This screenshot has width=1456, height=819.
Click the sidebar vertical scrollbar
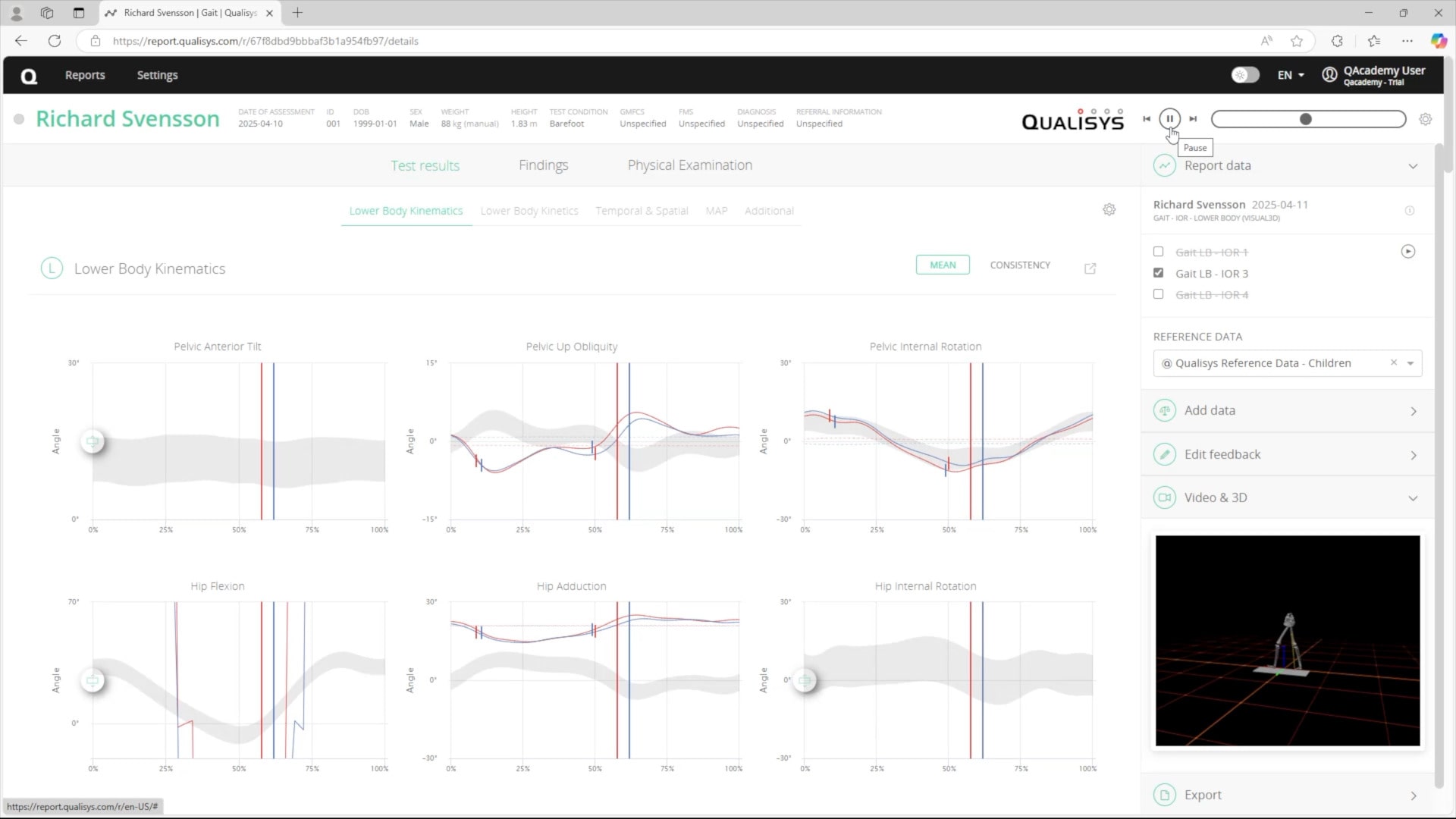(x=1439, y=466)
